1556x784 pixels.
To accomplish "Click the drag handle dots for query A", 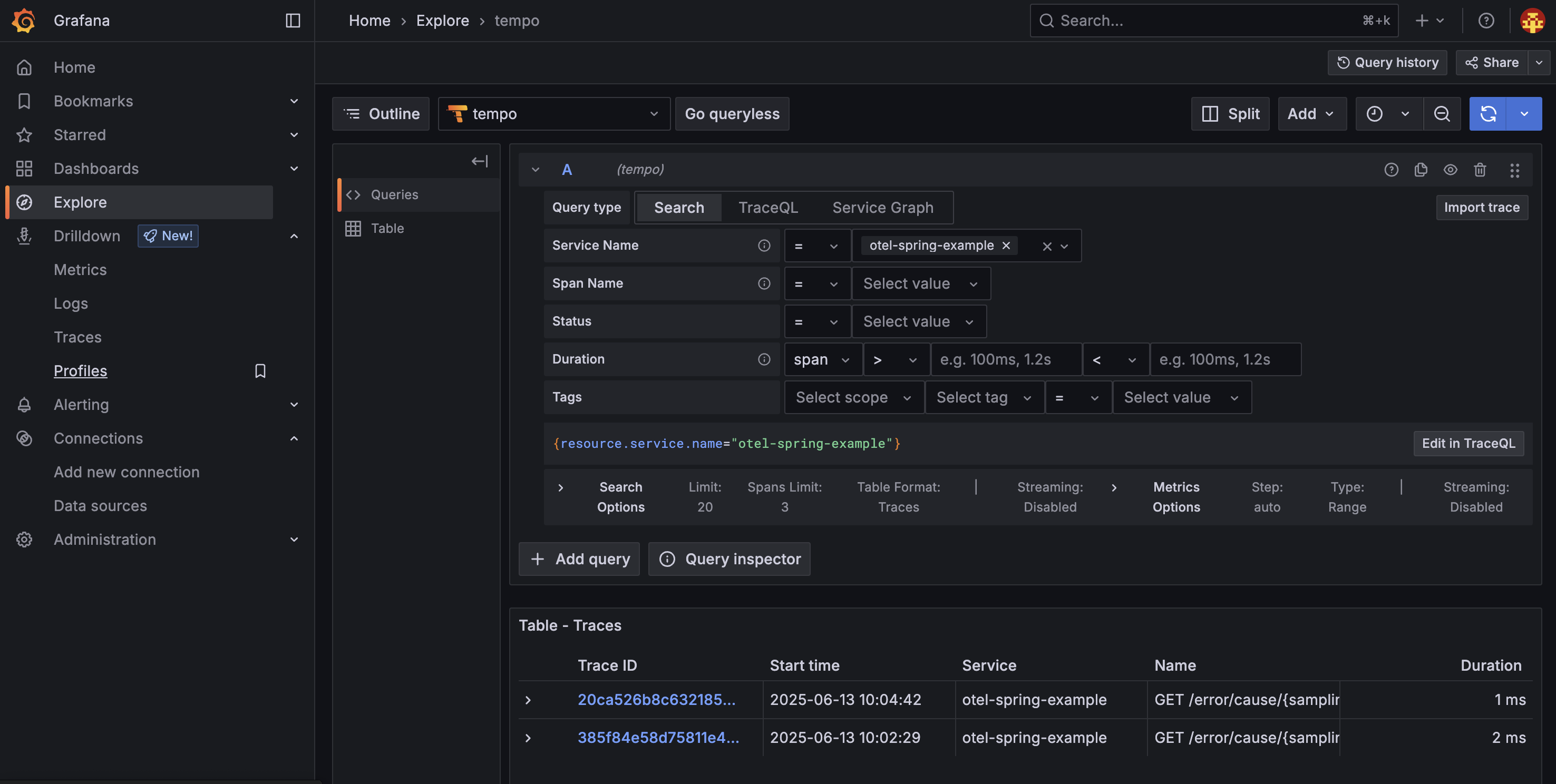I will click(x=1514, y=170).
